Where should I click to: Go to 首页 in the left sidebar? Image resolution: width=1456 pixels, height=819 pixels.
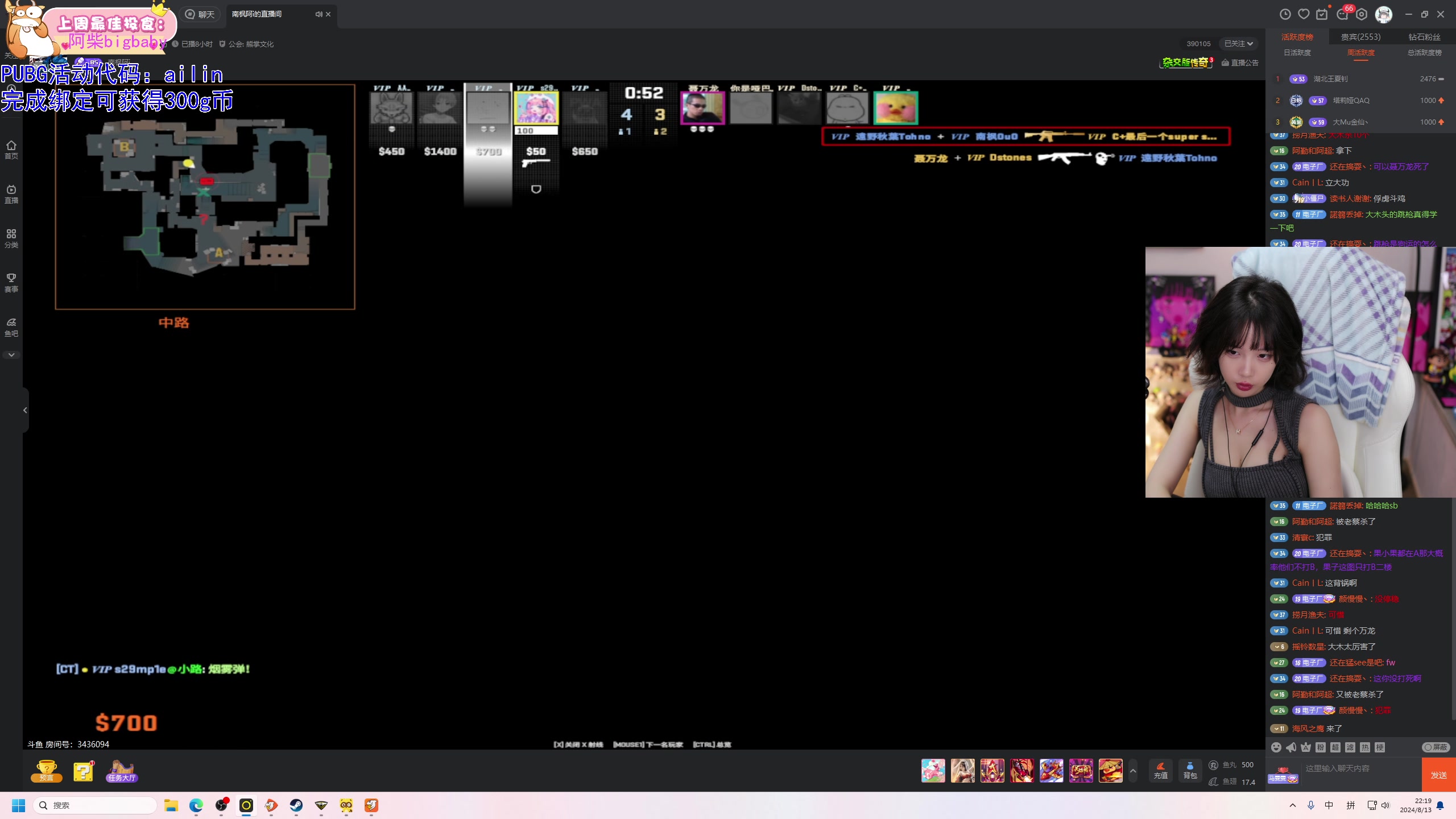tap(11, 150)
